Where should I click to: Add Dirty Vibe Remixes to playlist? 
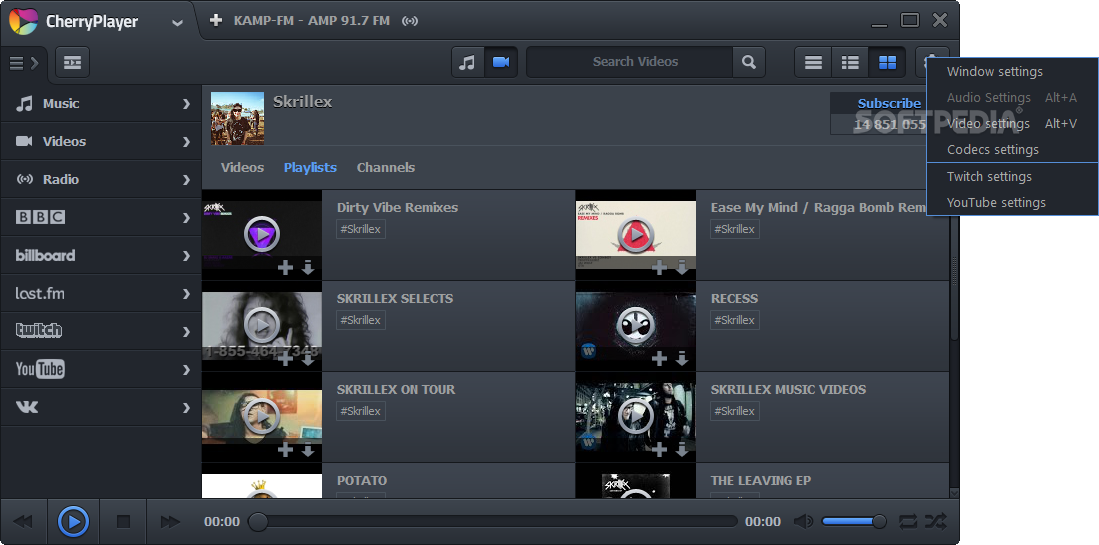pos(285,267)
